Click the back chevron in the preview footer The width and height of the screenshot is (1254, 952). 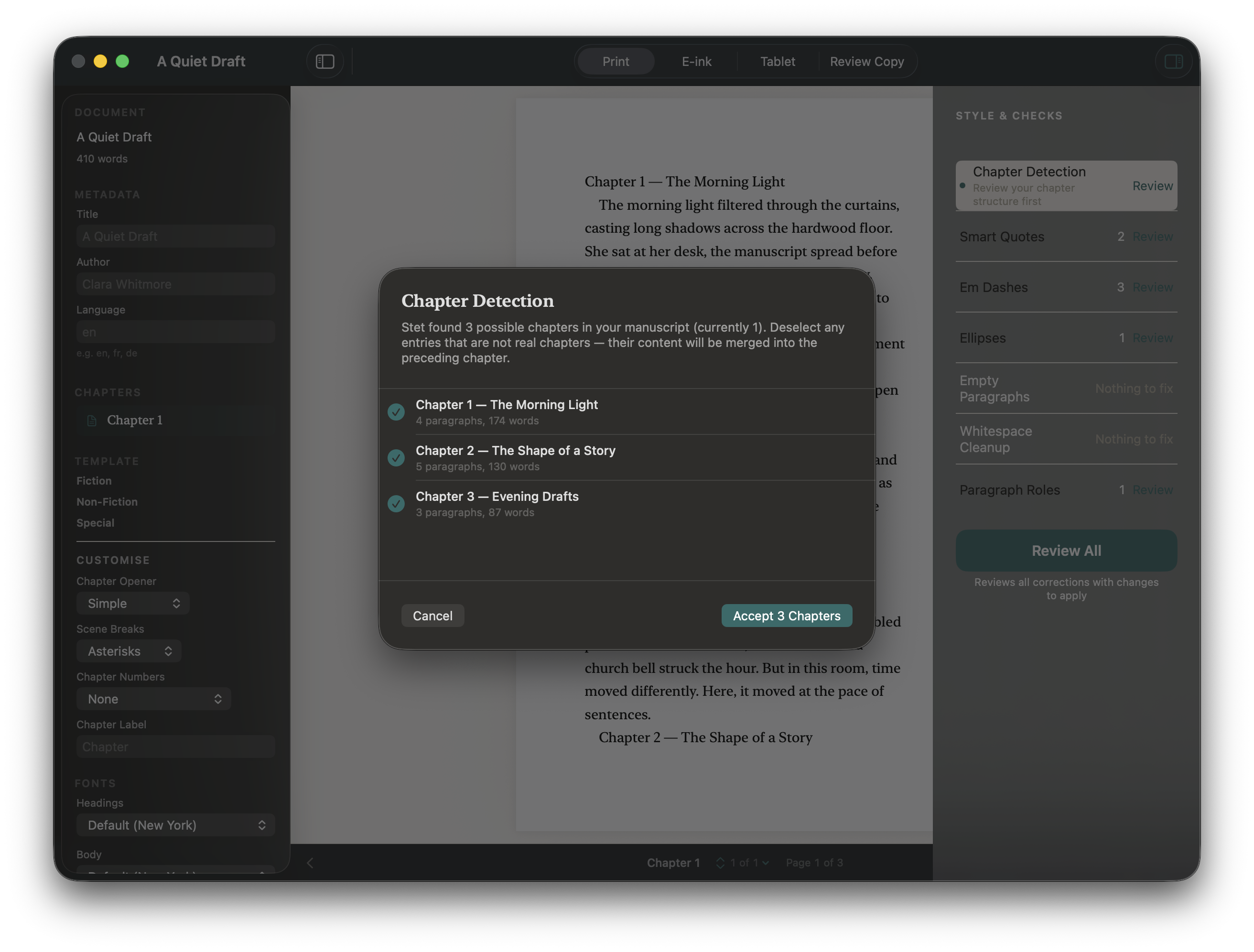[310, 863]
